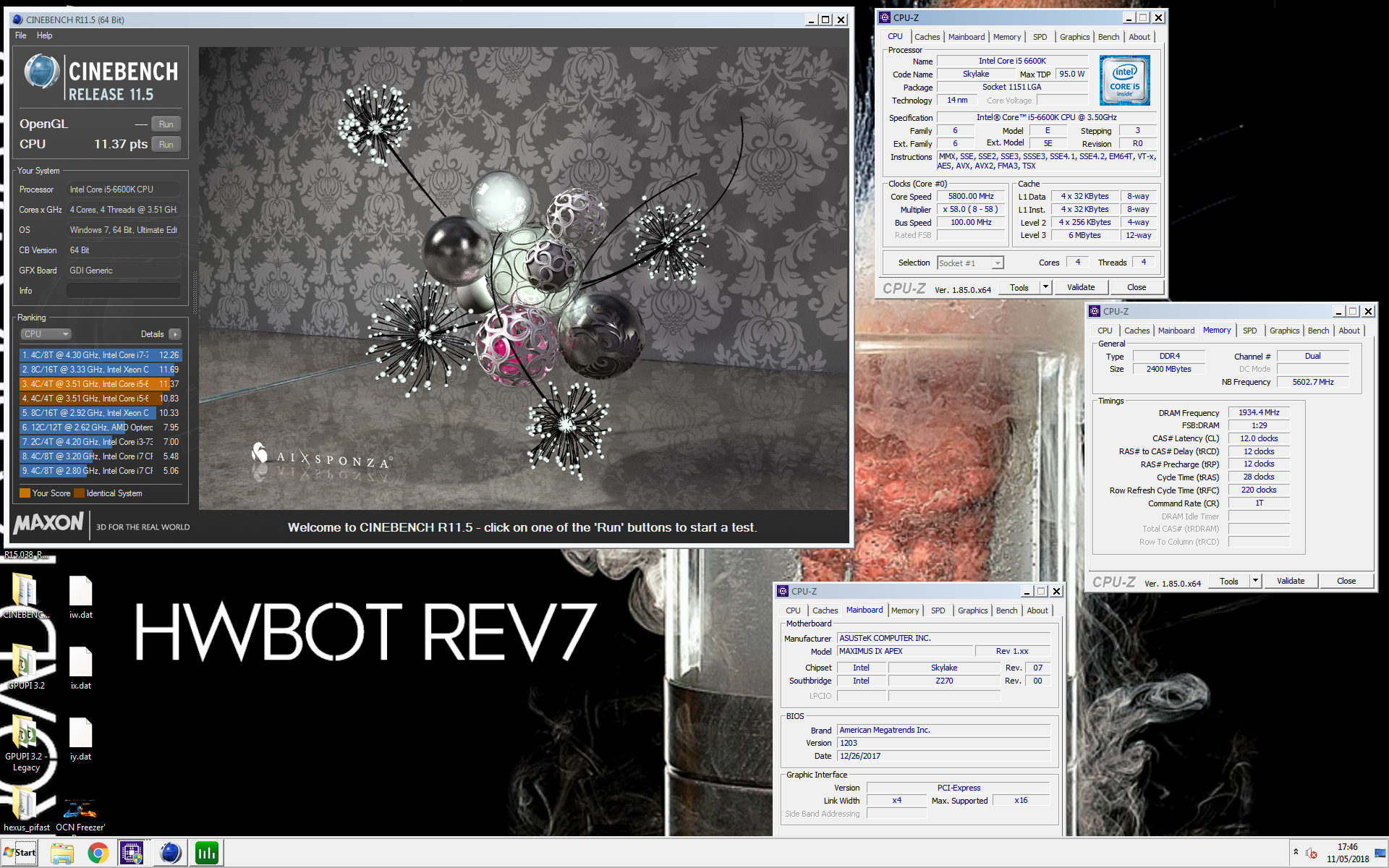Click the Cinebench logo sphere

(41, 72)
